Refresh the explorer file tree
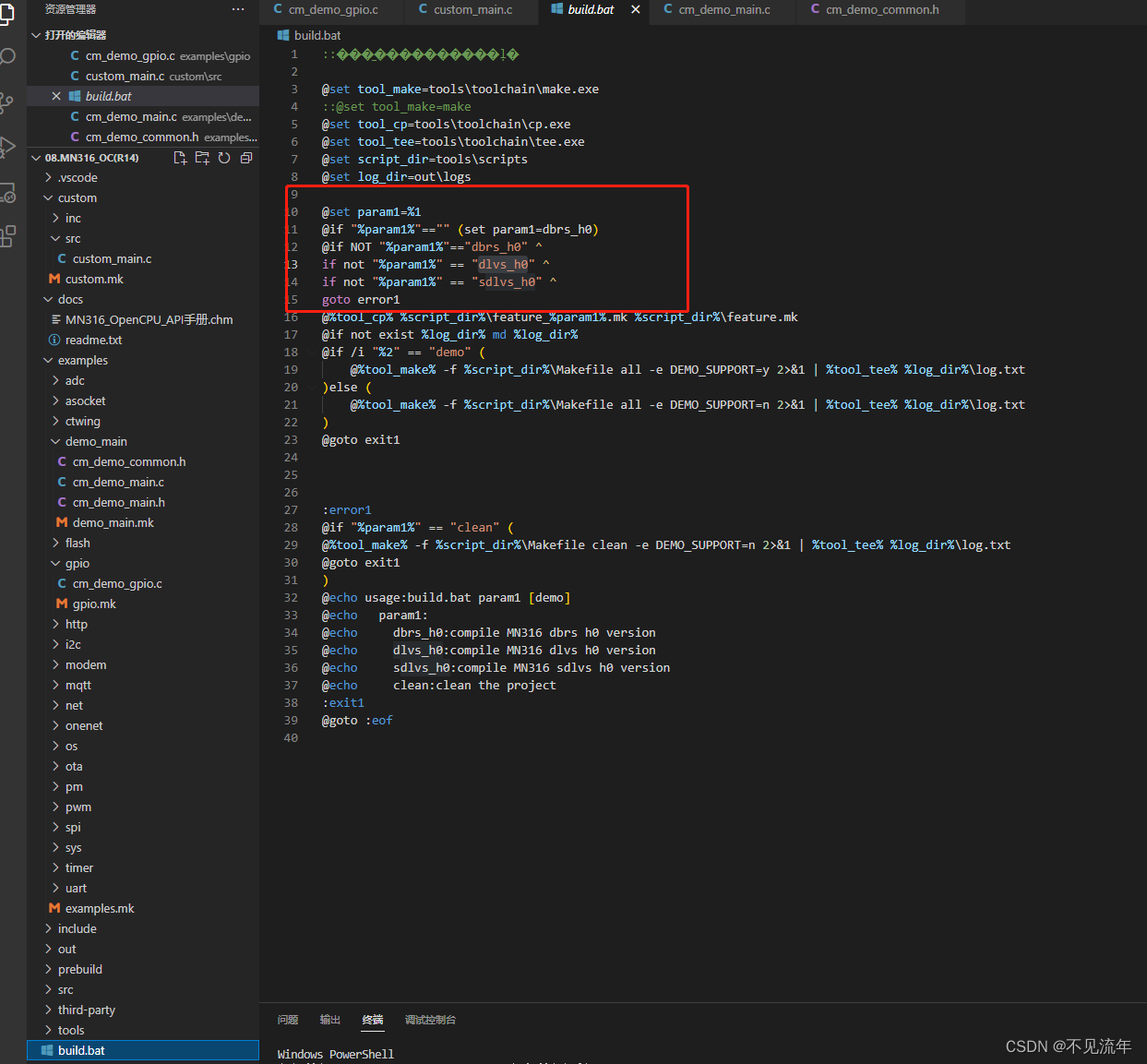1147x1064 pixels. (x=224, y=158)
